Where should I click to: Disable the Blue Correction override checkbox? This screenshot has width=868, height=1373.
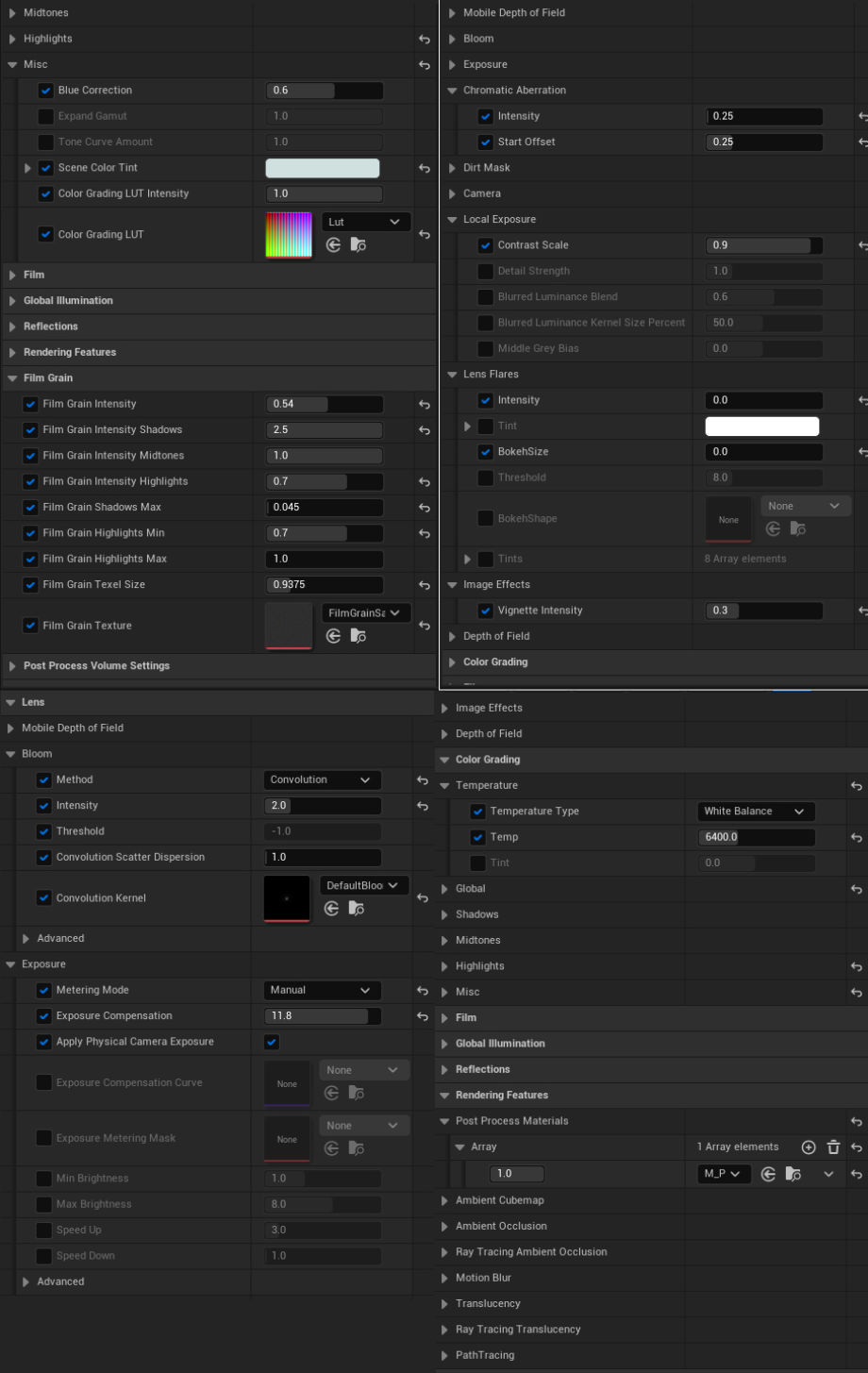[x=45, y=91]
